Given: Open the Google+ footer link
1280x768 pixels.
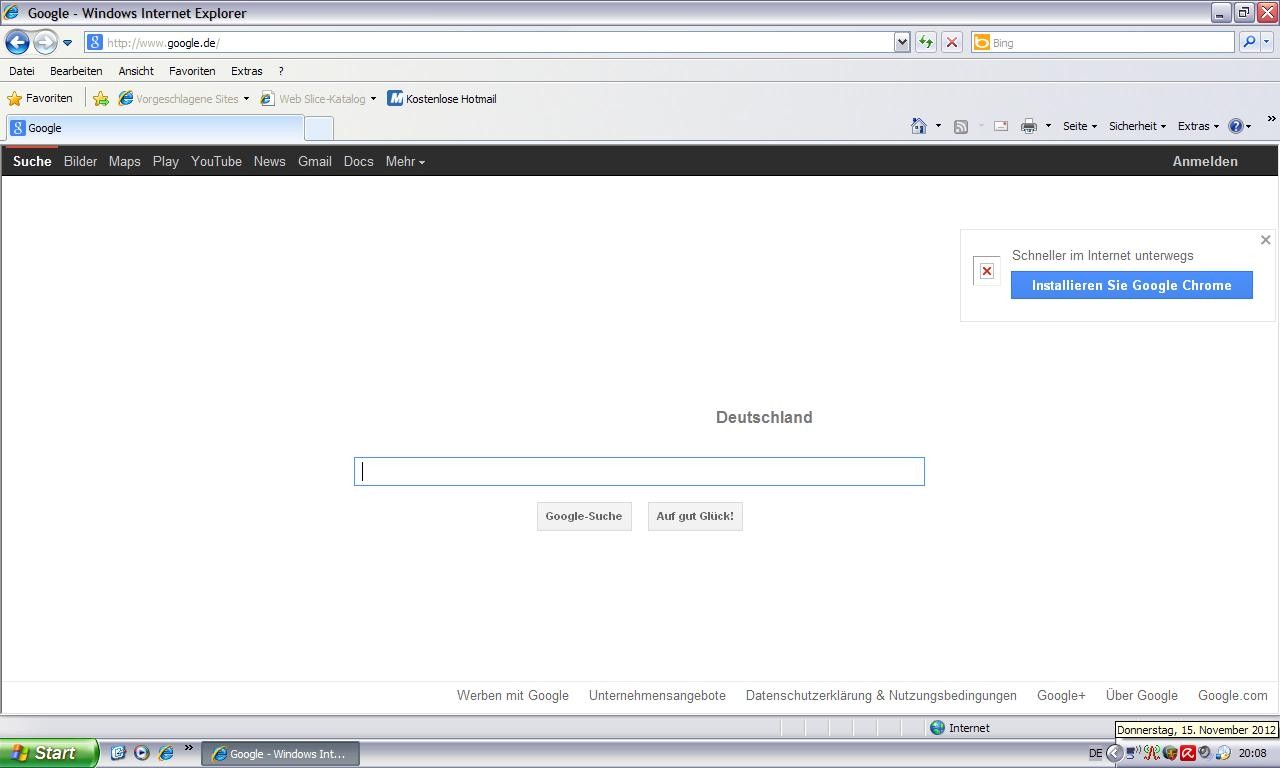Looking at the screenshot, I should 1061,695.
